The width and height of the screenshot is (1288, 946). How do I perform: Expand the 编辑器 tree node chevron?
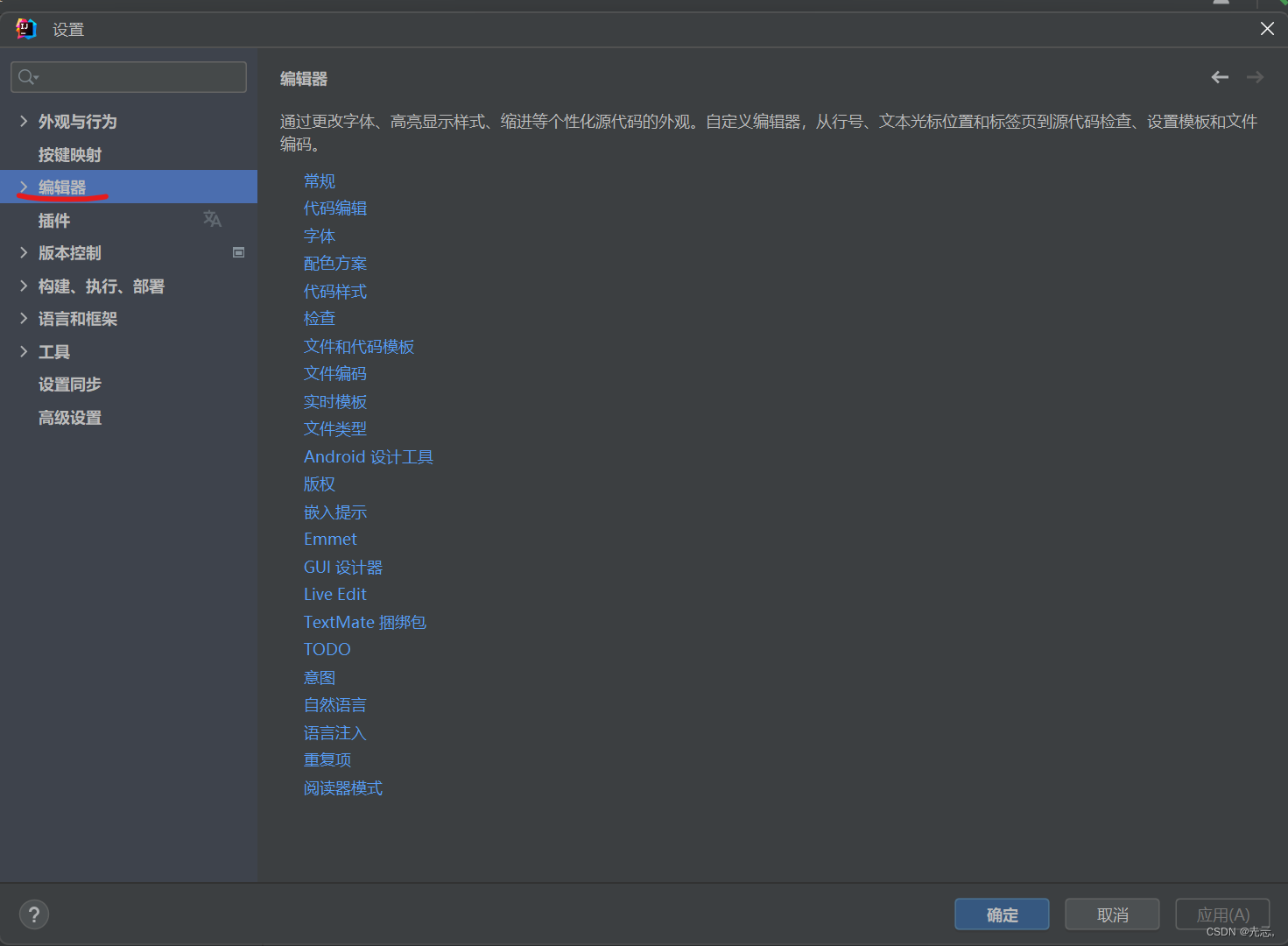24,187
